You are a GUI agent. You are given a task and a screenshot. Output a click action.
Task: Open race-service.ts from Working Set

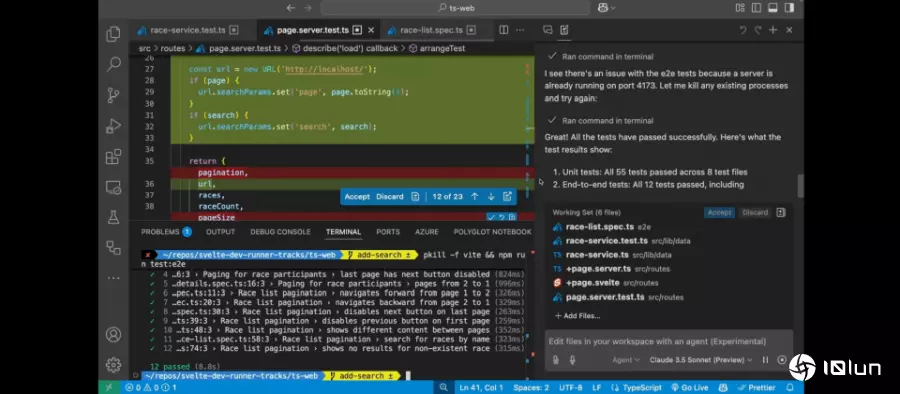coord(597,254)
